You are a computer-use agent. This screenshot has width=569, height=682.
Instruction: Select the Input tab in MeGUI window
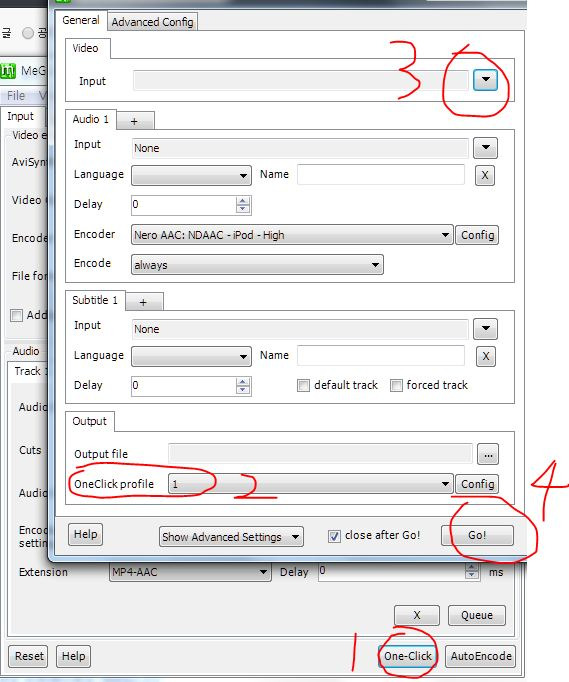click(20, 117)
